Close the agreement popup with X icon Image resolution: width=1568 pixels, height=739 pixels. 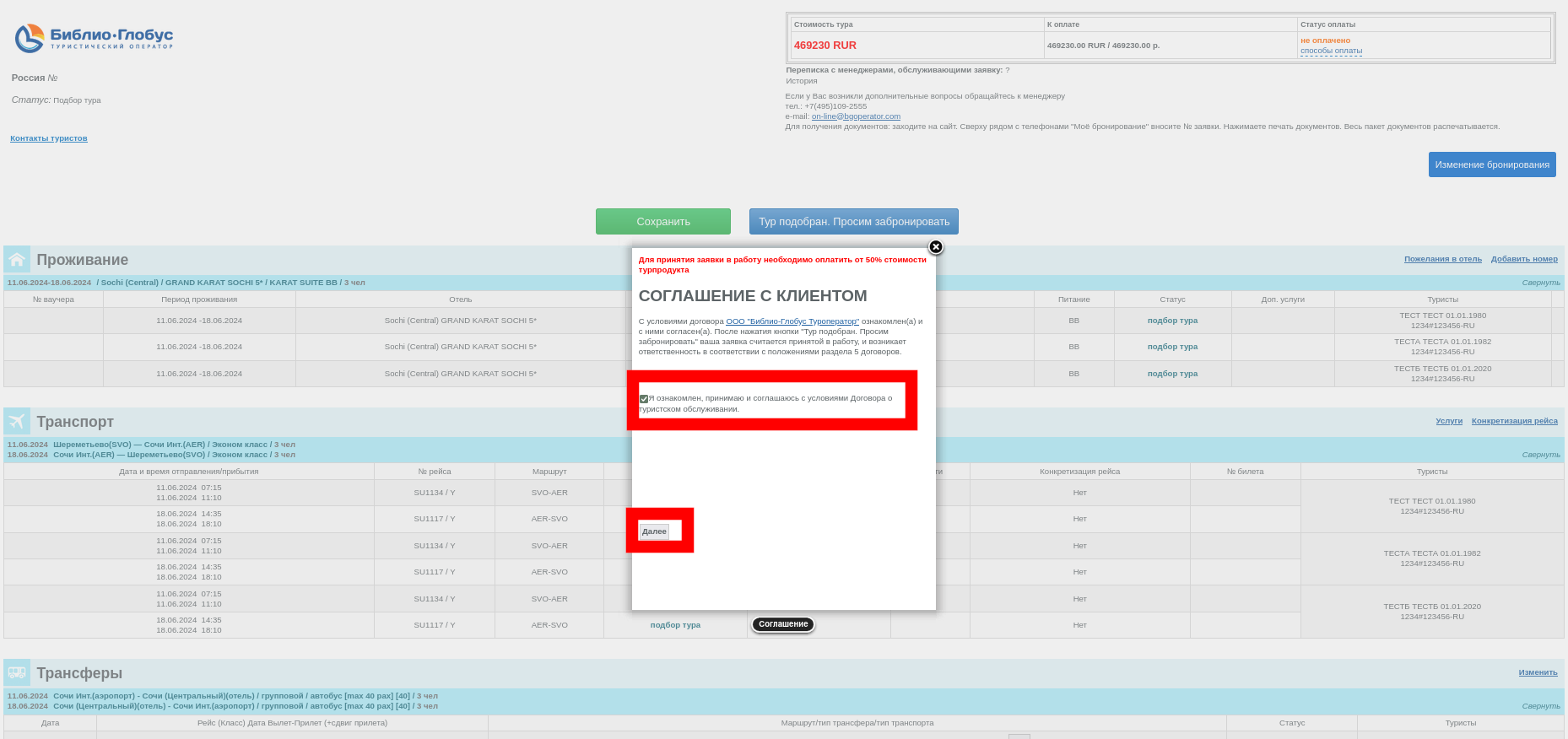pos(935,247)
